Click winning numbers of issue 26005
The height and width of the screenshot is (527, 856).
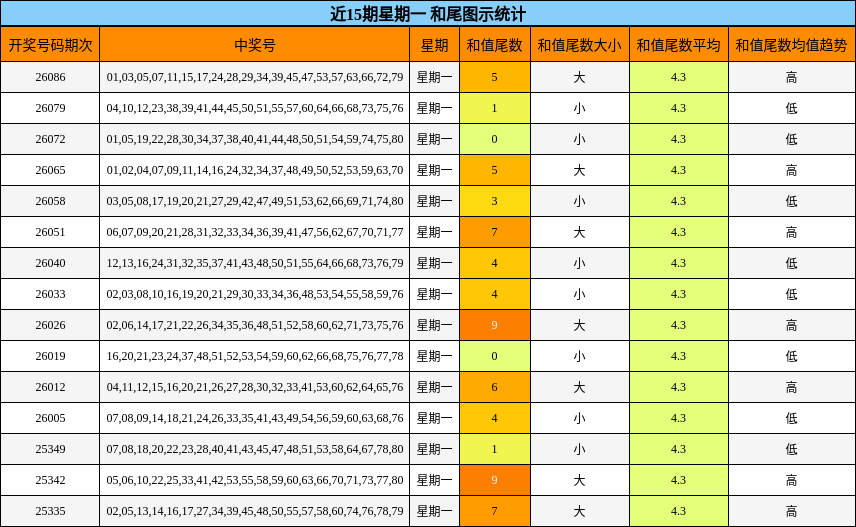click(x=255, y=418)
